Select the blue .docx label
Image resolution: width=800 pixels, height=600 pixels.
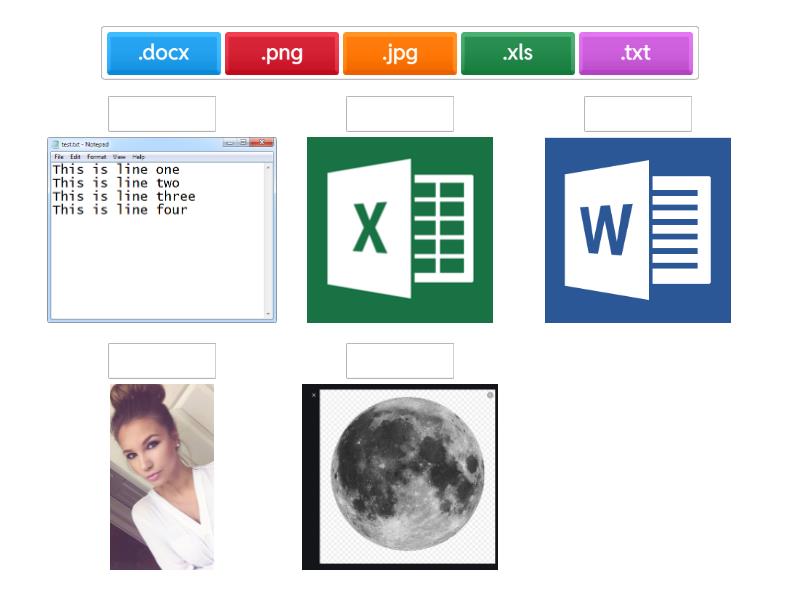coord(163,53)
